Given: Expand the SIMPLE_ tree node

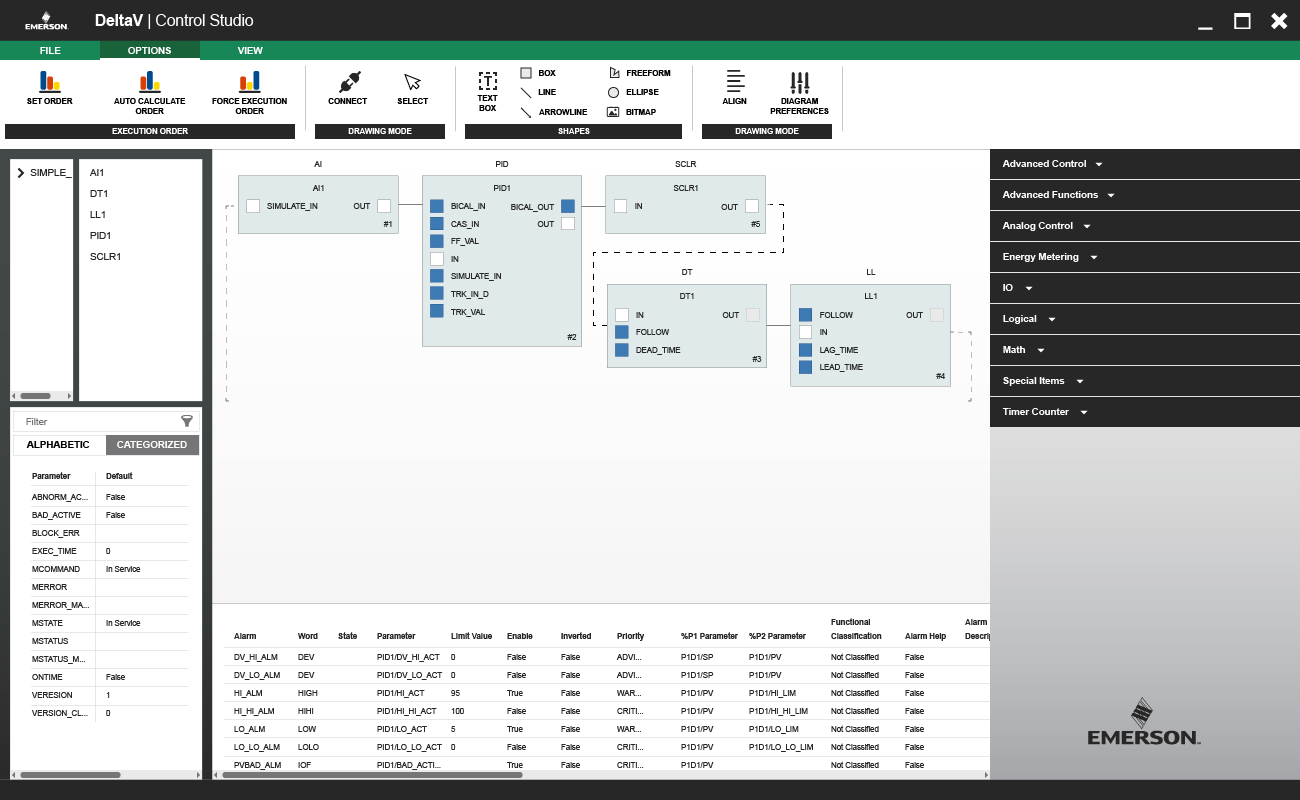Looking at the screenshot, I should tap(20, 173).
